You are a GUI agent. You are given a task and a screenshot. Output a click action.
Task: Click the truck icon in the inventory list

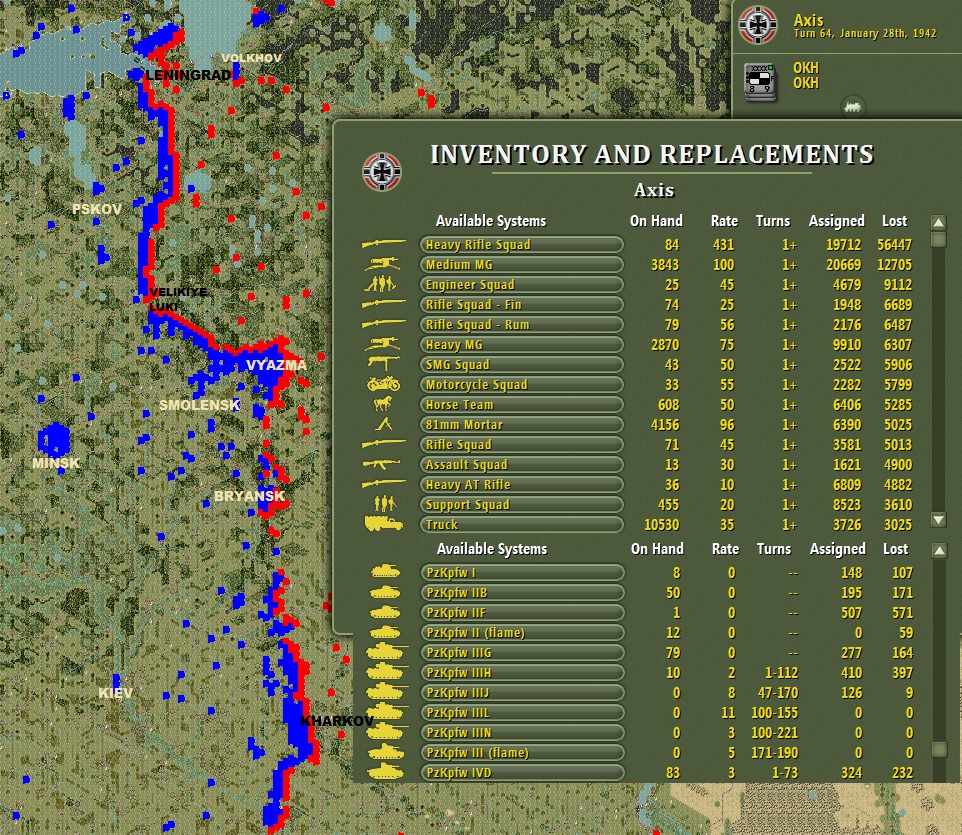pyautogui.click(x=383, y=523)
